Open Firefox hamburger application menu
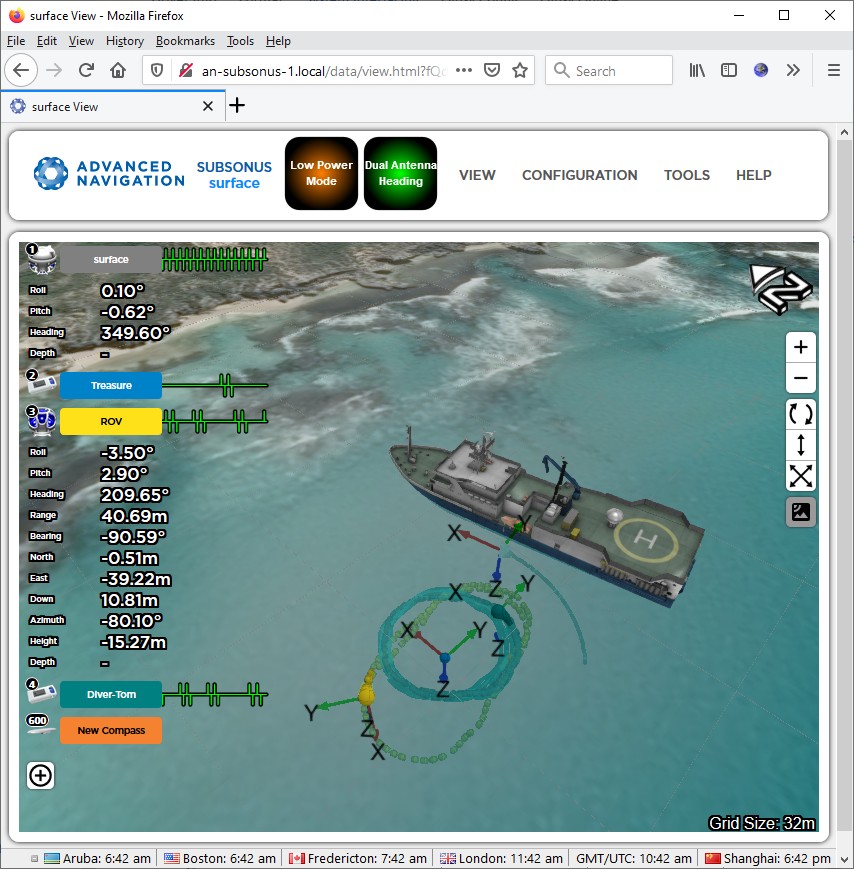The height and width of the screenshot is (869, 854). (833, 70)
